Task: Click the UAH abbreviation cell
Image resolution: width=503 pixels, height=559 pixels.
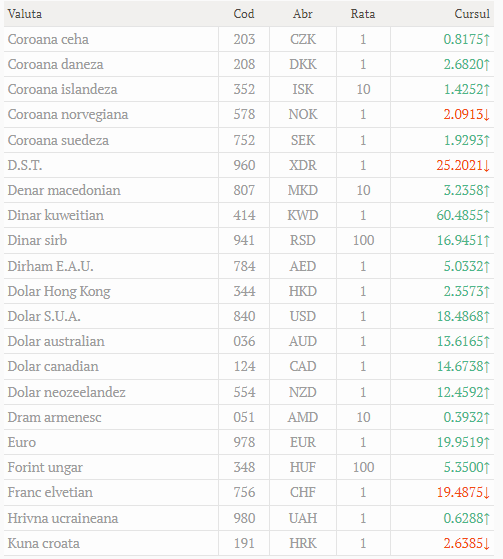Action: pos(303,518)
